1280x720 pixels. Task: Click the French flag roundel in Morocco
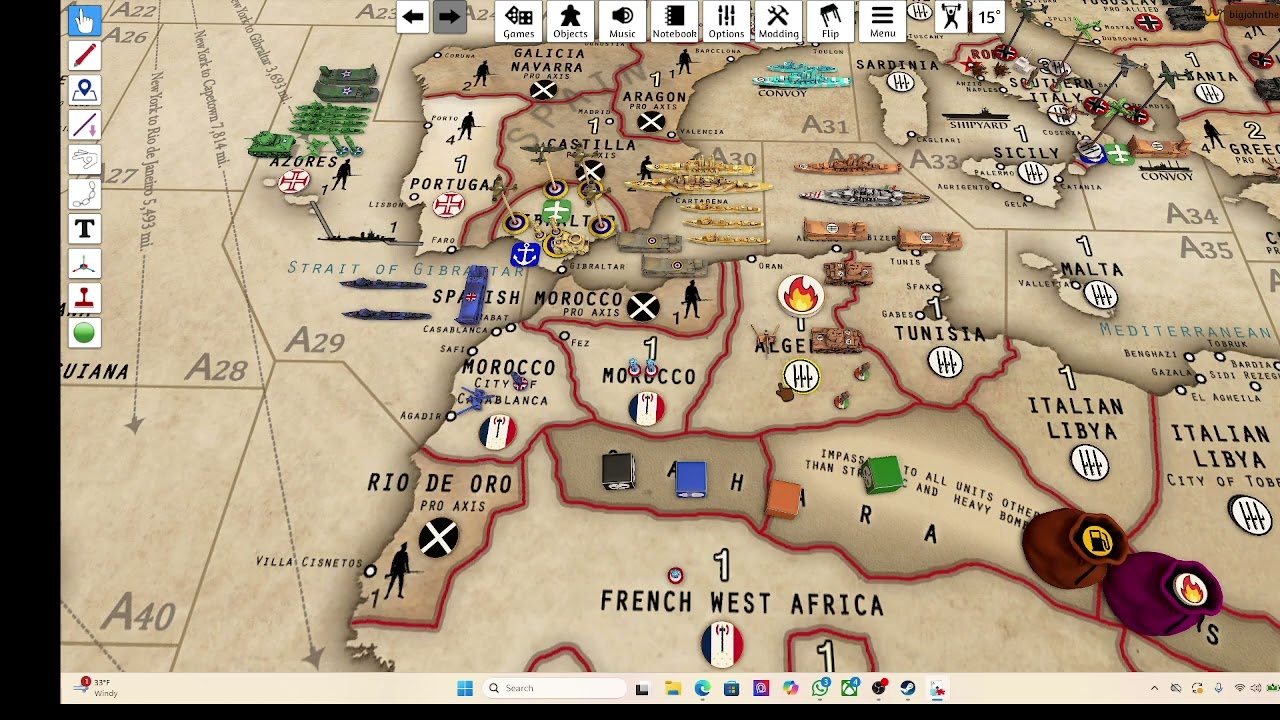point(647,407)
